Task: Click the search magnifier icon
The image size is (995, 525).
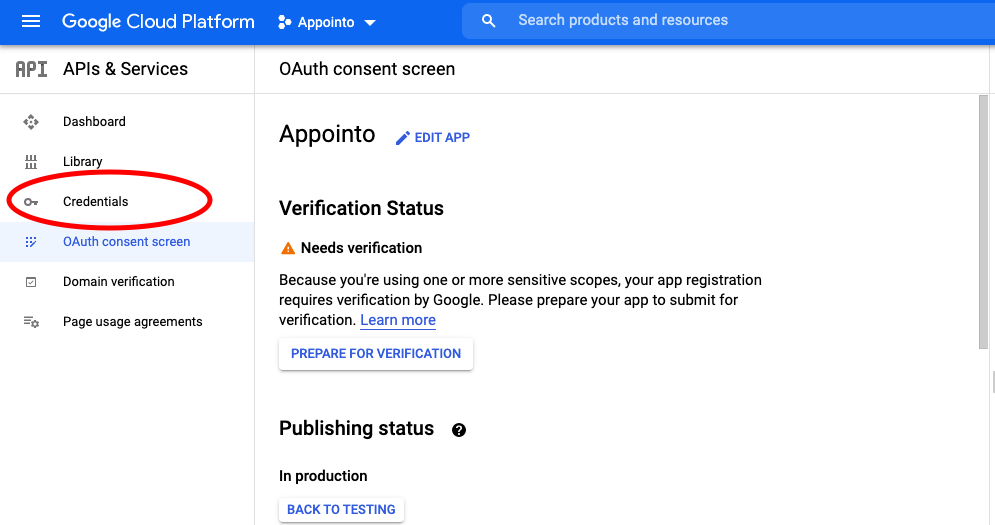Action: tap(488, 21)
